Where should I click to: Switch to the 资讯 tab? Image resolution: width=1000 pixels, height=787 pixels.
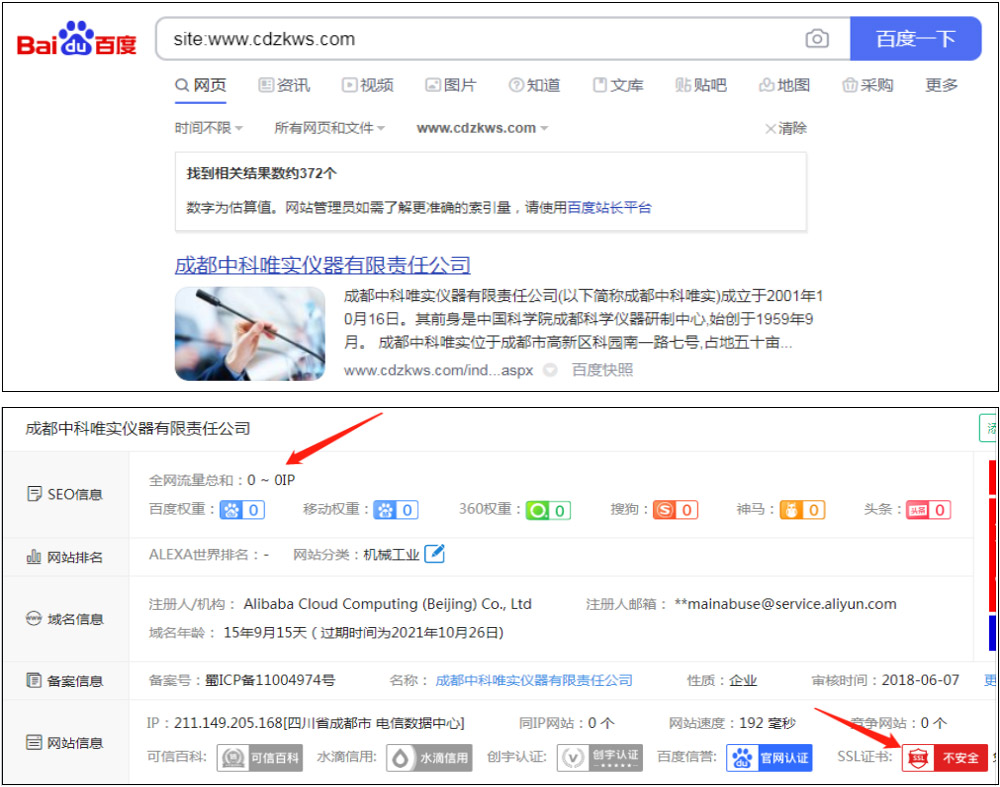[284, 85]
